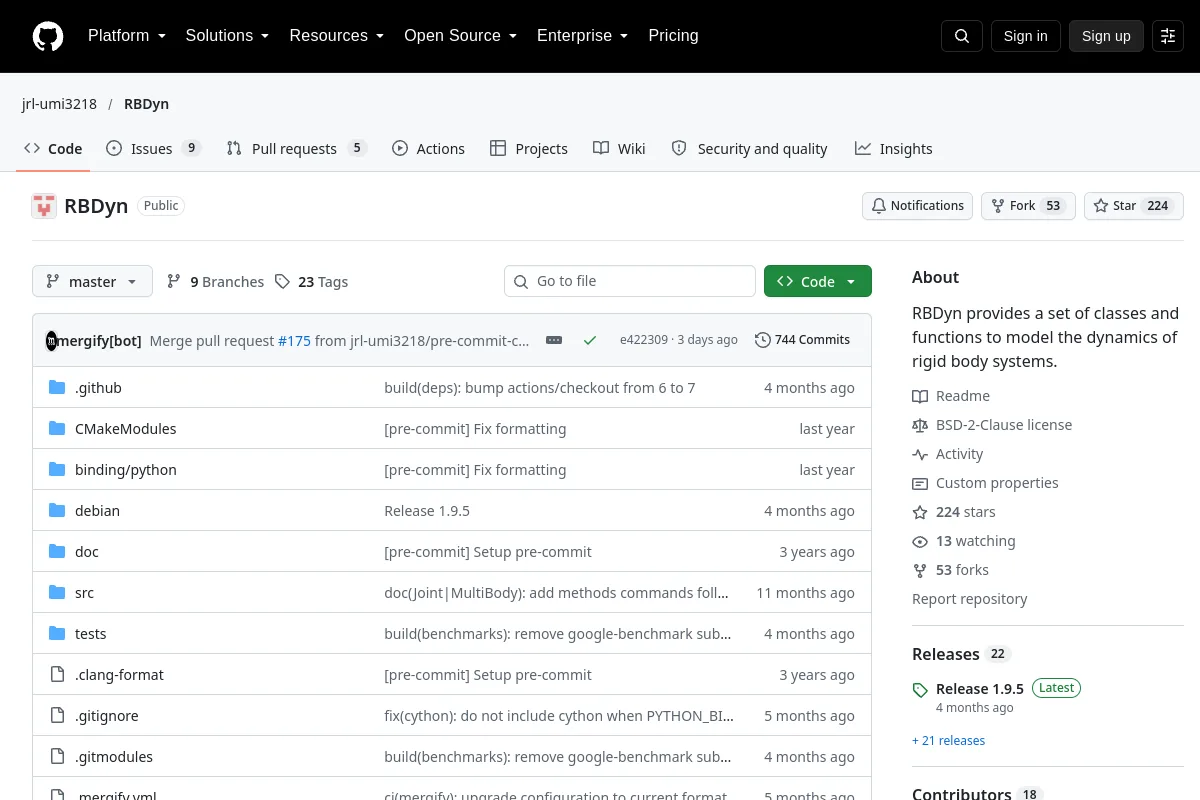Image resolution: width=1200 pixels, height=800 pixels.
Task: Click the .clang-format file icon
Action: [57, 675]
